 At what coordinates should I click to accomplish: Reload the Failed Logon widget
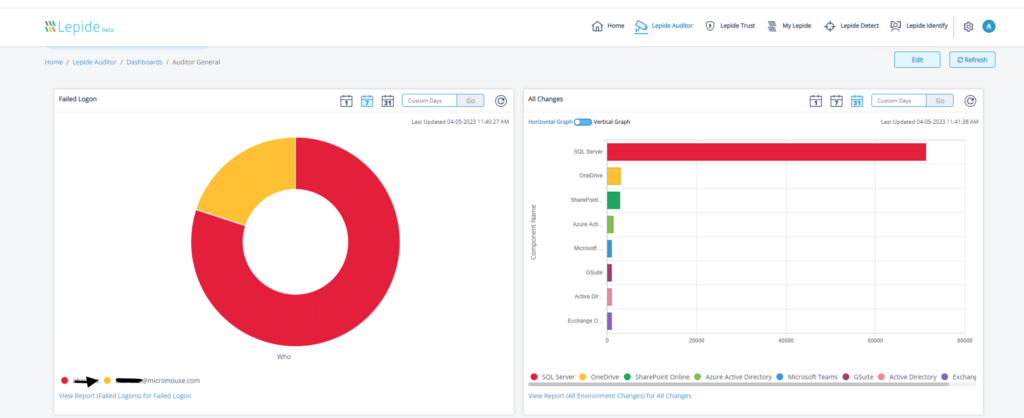coord(501,101)
